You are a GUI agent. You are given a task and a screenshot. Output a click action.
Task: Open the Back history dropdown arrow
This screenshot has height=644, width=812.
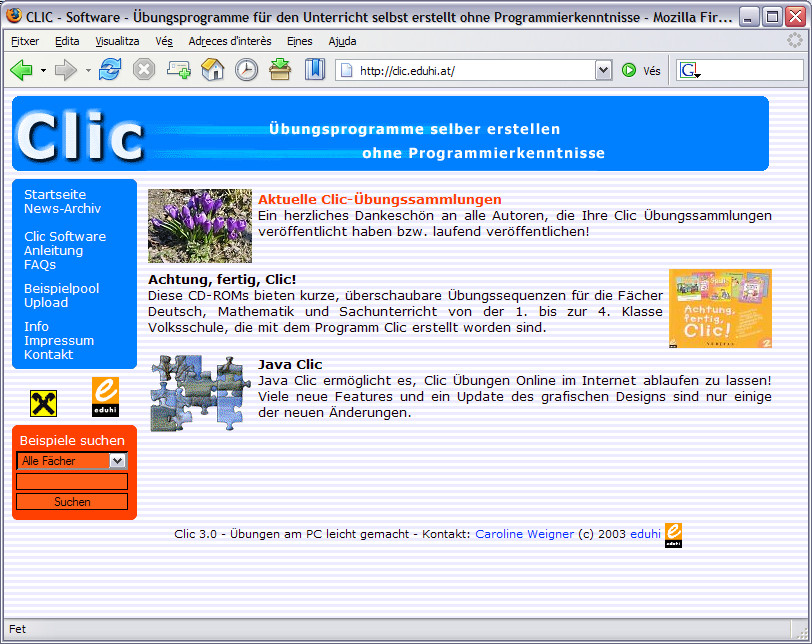point(44,70)
